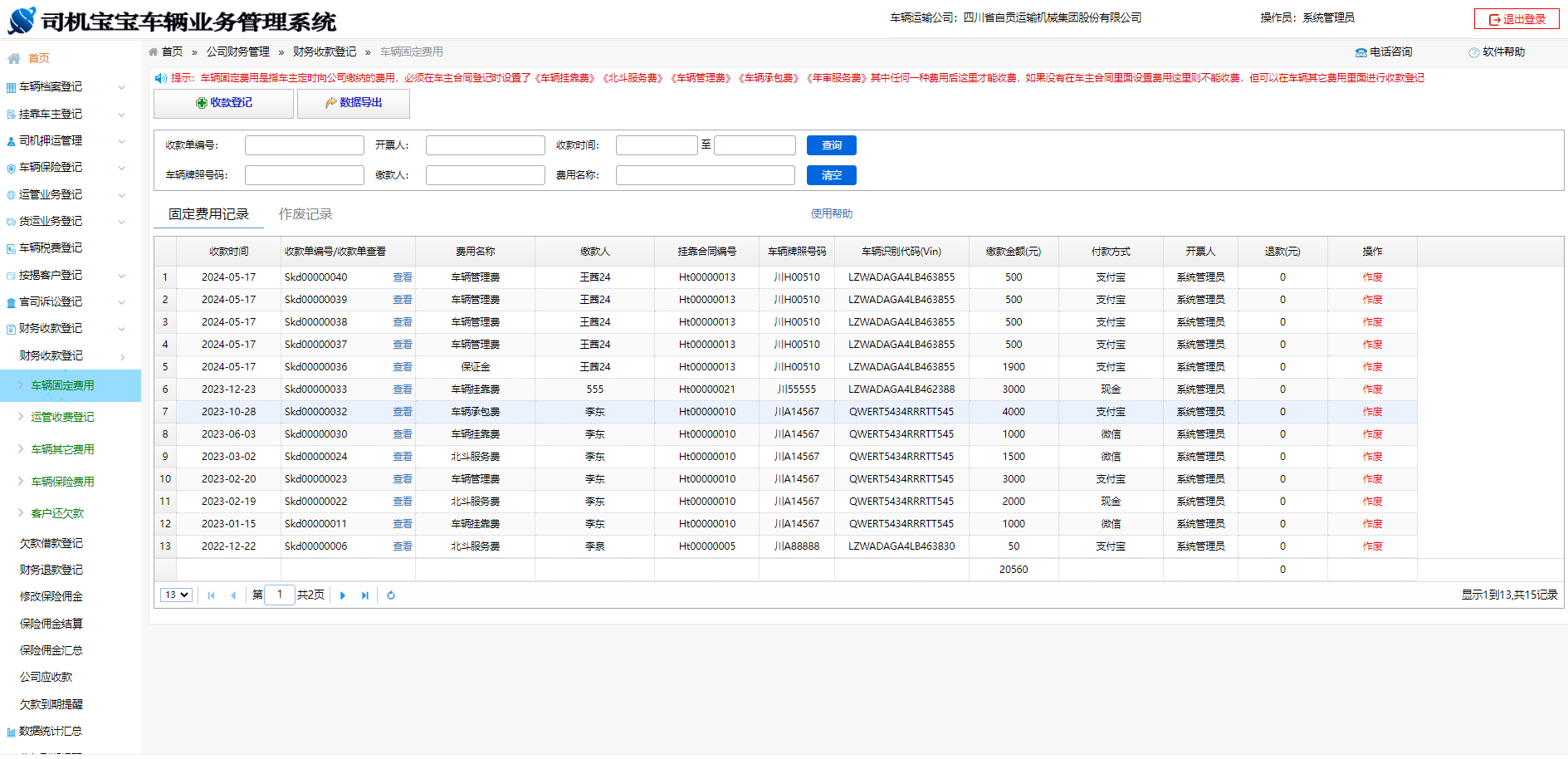Go to first page icon

click(x=211, y=595)
